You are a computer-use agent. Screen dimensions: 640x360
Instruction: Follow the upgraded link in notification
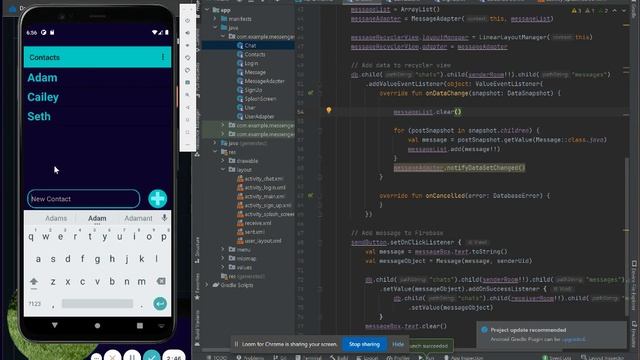click(x=573, y=339)
